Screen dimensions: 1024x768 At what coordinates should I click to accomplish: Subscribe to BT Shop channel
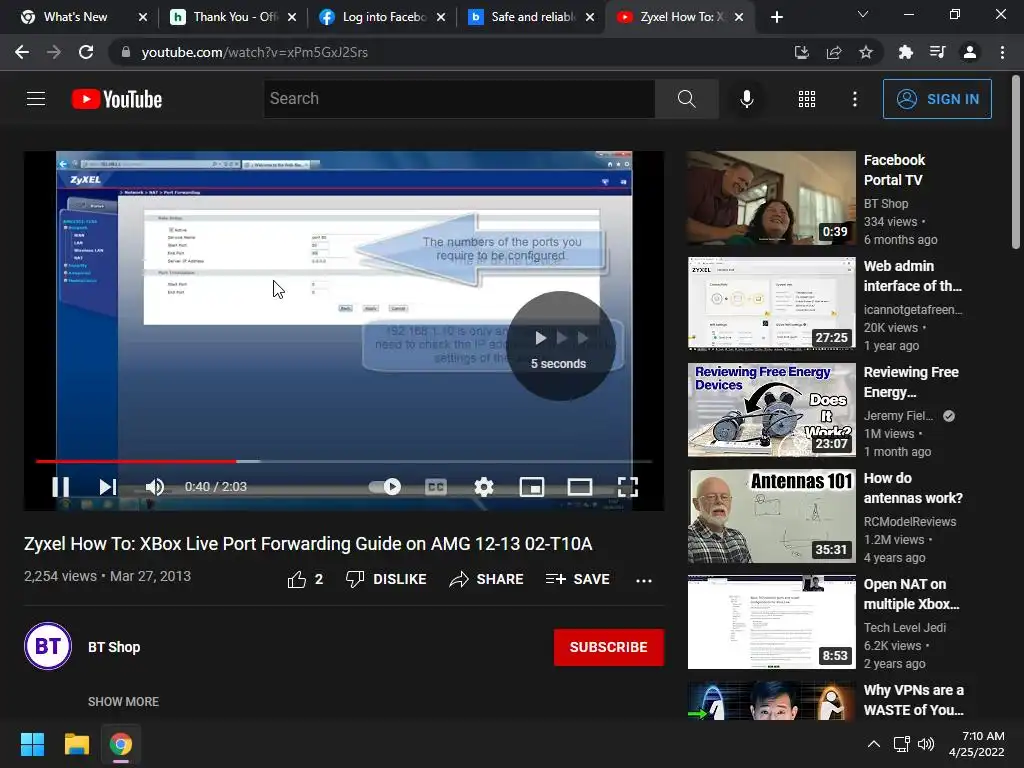tap(609, 647)
